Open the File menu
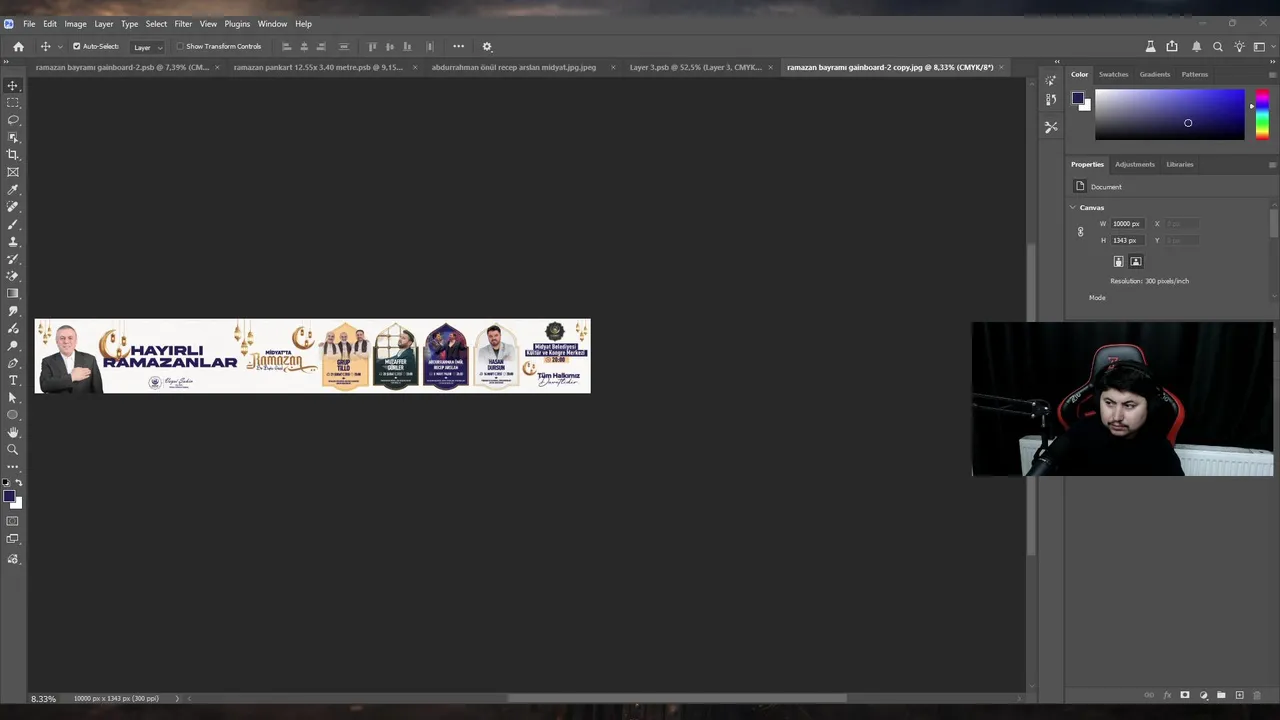This screenshot has height=720, width=1280. [x=29, y=23]
